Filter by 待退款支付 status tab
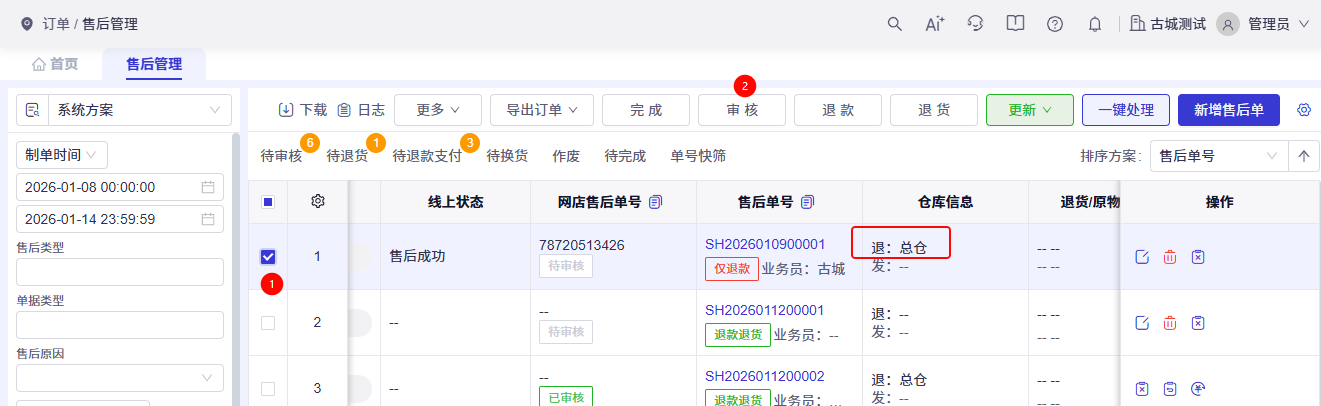Screen dimensions: 1321x406 pos(427,156)
